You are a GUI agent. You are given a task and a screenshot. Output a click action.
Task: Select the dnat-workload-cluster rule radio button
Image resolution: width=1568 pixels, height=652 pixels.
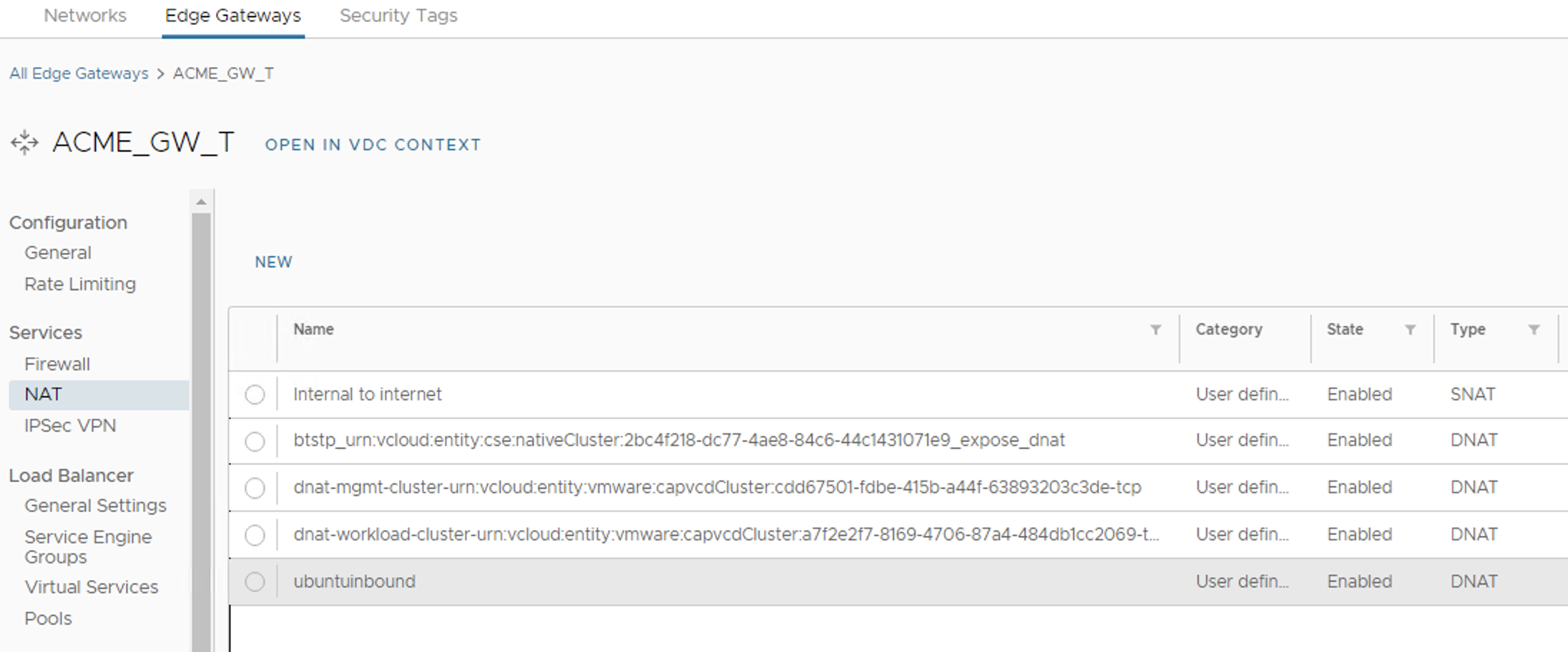click(x=255, y=535)
